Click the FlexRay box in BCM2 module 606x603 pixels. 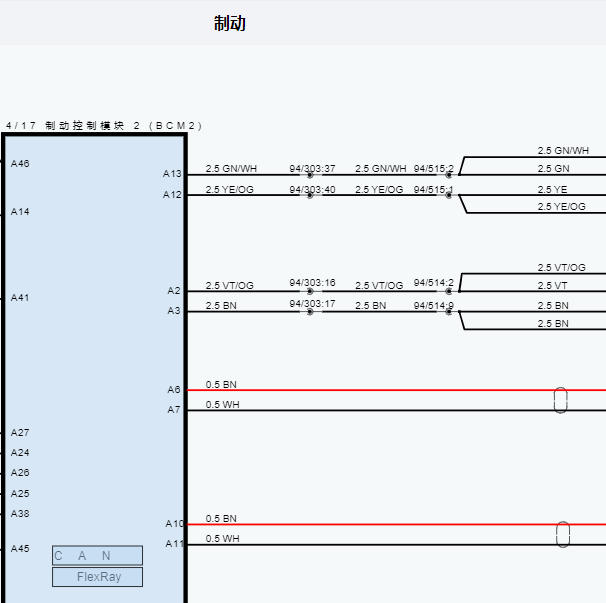tap(97, 577)
